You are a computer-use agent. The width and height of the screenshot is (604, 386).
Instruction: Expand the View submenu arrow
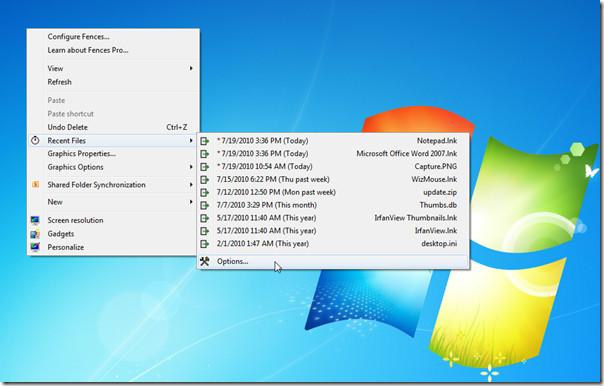191,68
